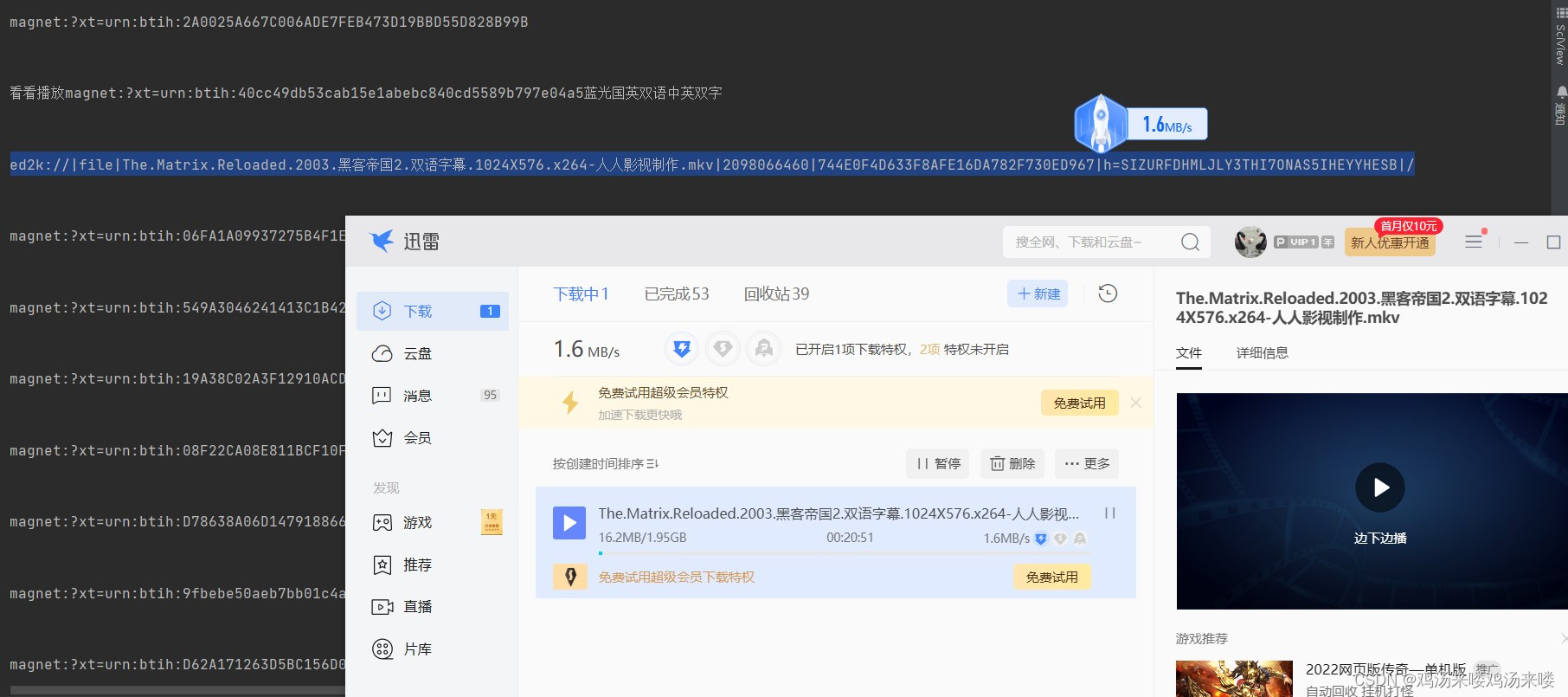This screenshot has height=697, width=1568.
Task: Click the 删除 delete button
Action: (1012, 464)
